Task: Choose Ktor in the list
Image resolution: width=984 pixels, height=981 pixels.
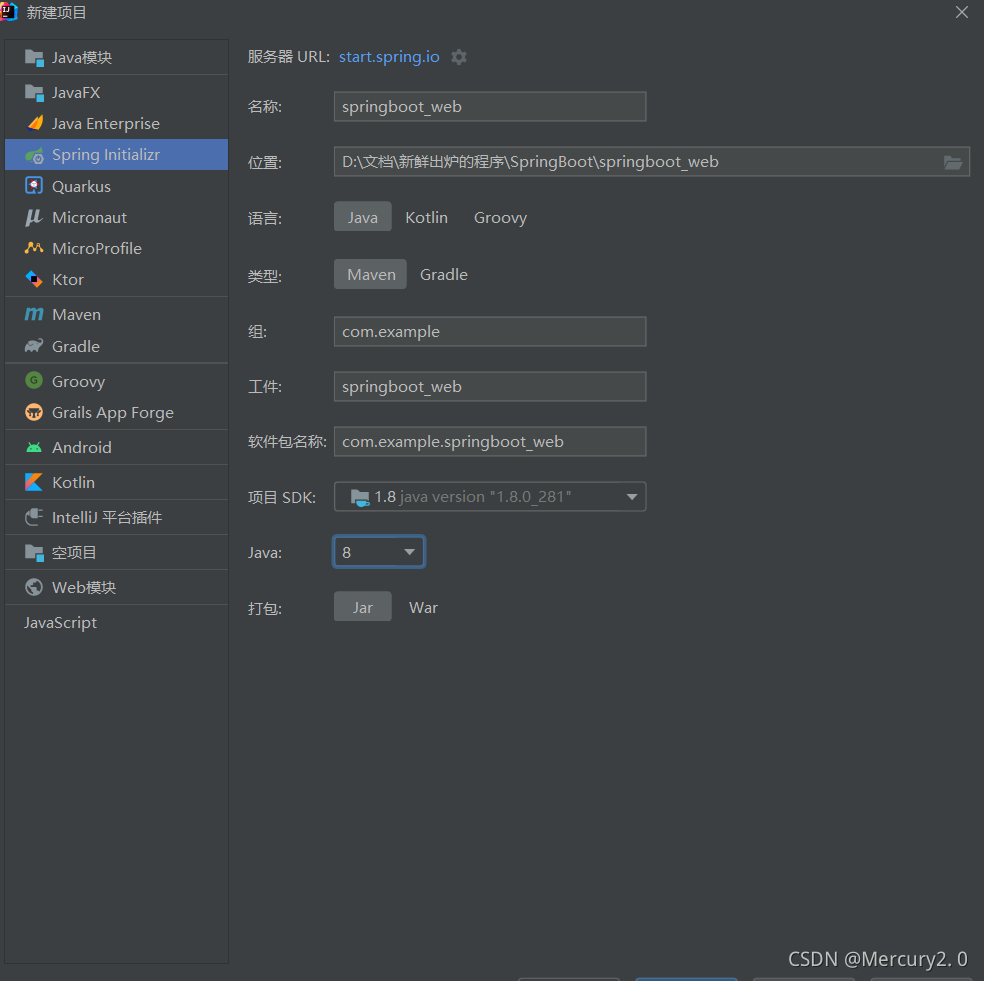Action: [x=117, y=279]
